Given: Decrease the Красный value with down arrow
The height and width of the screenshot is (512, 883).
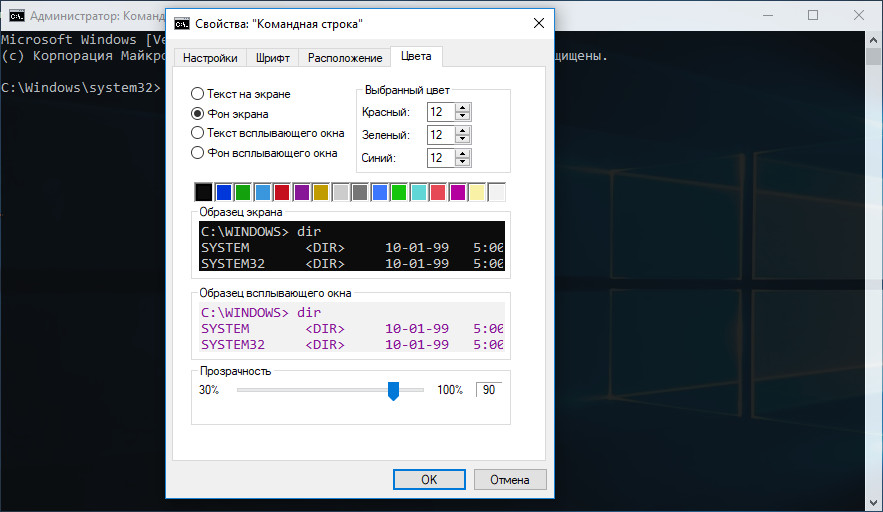Looking at the screenshot, I should click(463, 115).
